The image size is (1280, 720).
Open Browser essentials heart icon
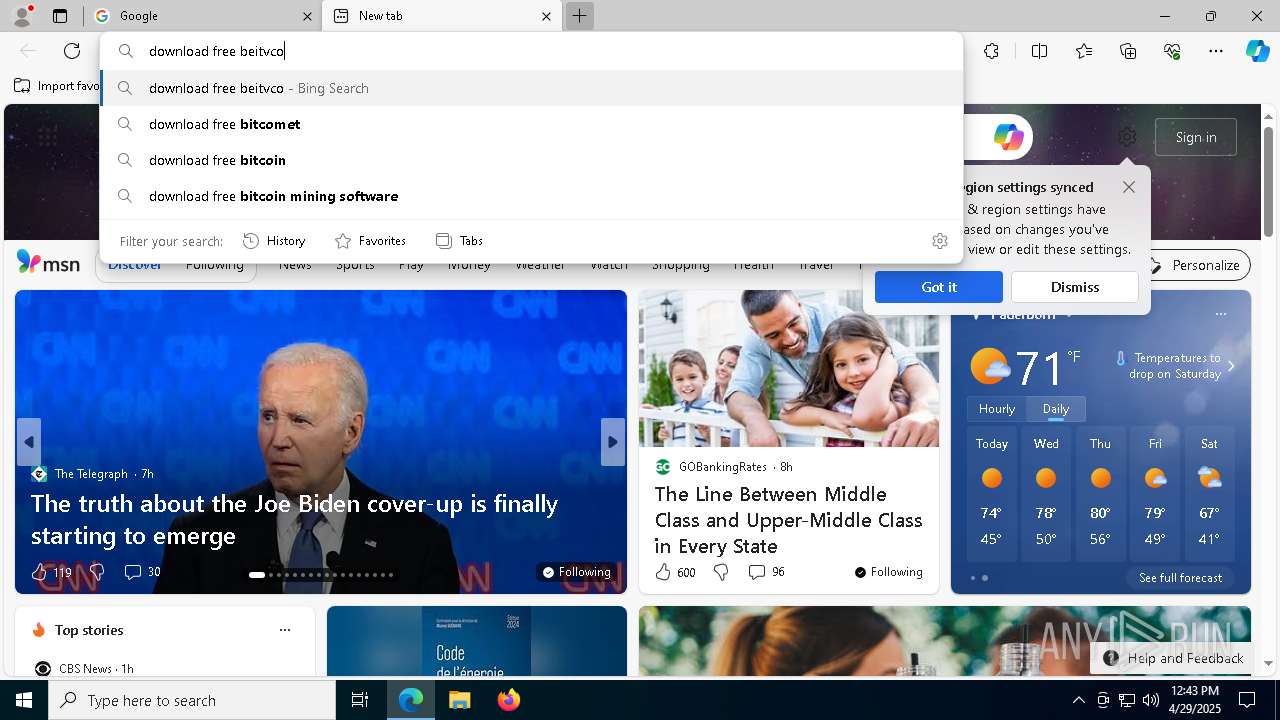(1172, 51)
